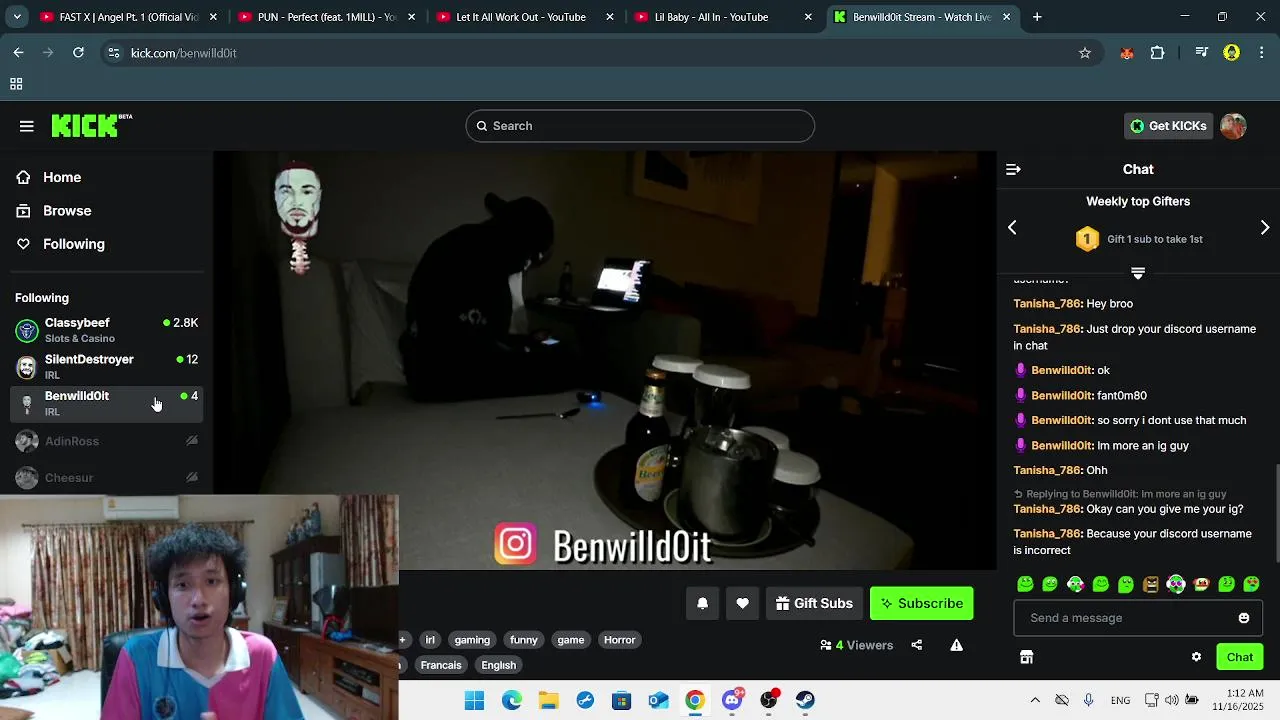The height and width of the screenshot is (720, 1280).
Task: Open OBS from taskbar
Action: [x=769, y=700]
